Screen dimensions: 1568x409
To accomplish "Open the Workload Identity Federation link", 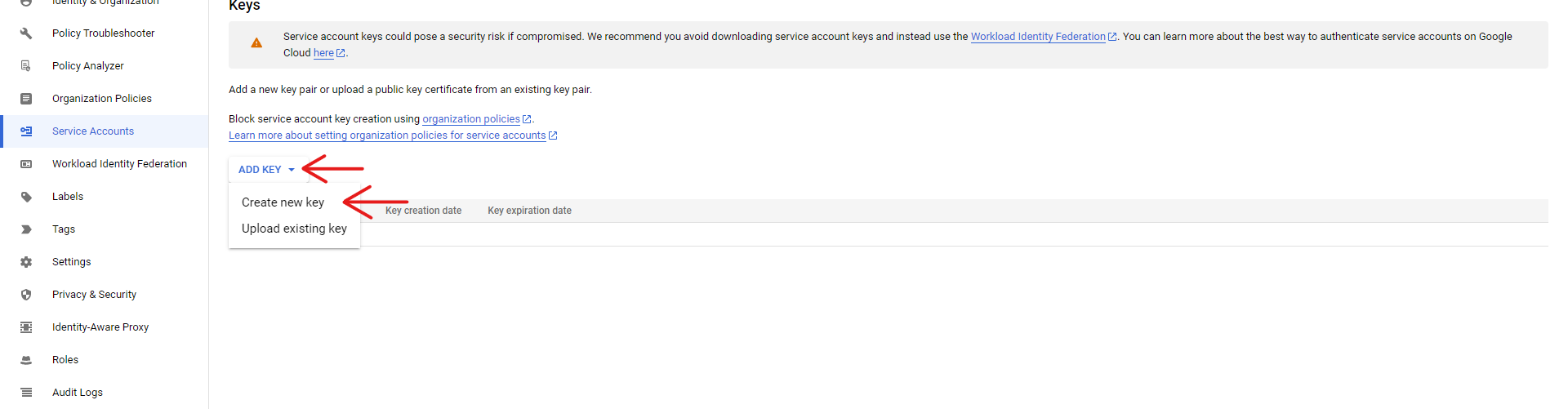I will point(1037,37).
